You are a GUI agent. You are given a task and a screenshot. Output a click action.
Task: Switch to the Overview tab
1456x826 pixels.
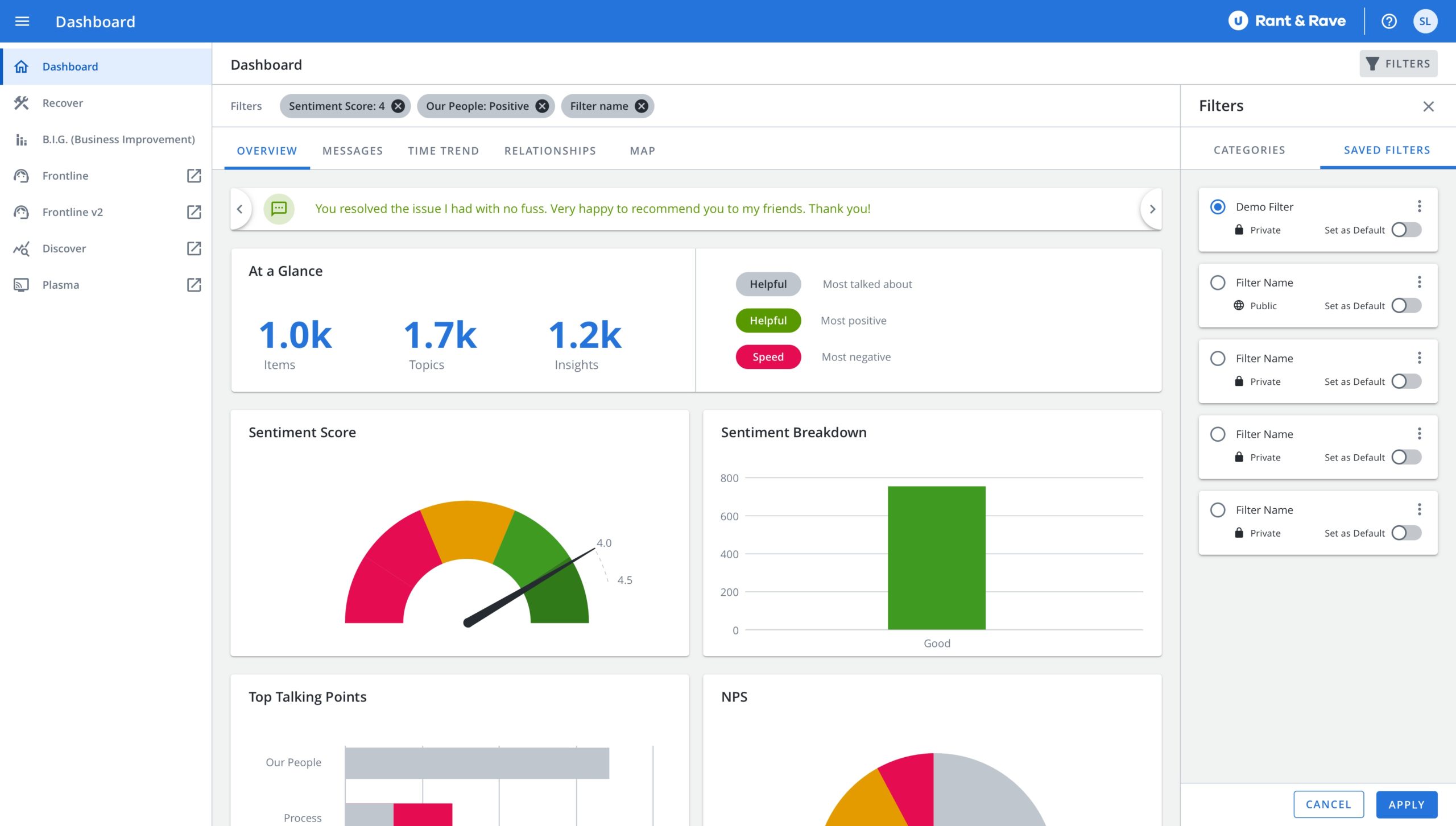click(x=267, y=151)
